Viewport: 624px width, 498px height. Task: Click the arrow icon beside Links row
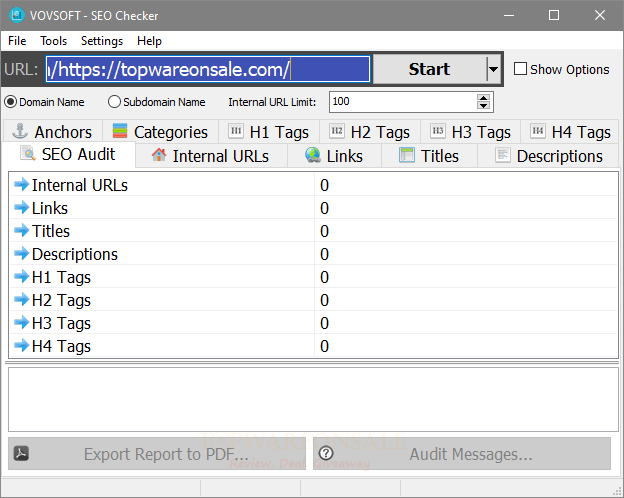click(x=21, y=207)
